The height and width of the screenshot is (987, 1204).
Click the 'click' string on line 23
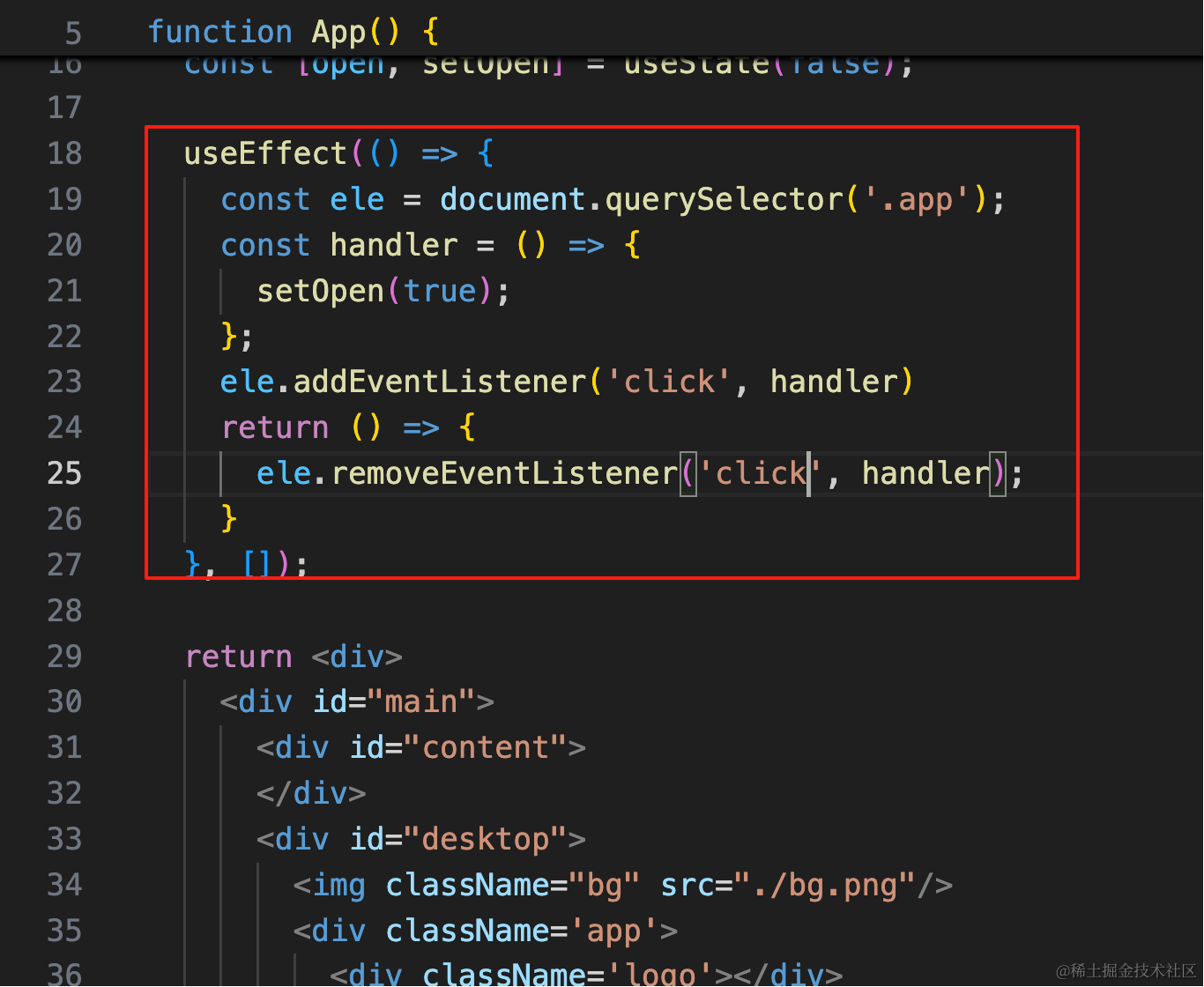pos(669,382)
